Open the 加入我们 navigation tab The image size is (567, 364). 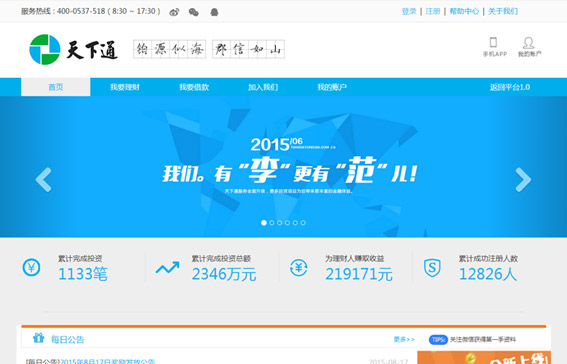[263, 87]
